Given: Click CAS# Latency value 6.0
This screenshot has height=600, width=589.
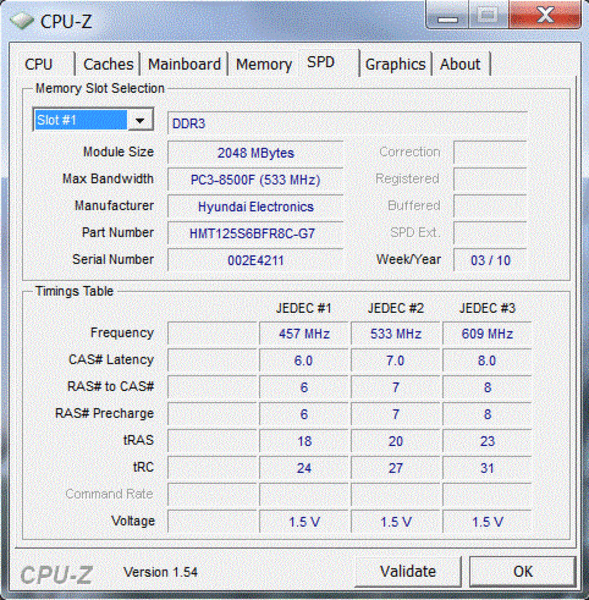Looking at the screenshot, I should tap(303, 360).
